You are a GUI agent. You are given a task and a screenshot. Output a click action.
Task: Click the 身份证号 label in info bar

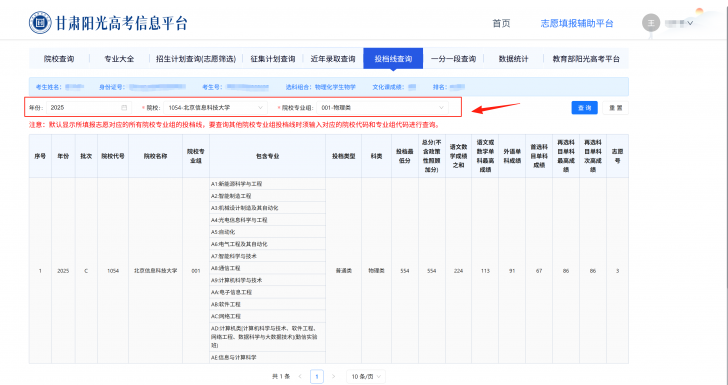pyautogui.click(x=112, y=87)
